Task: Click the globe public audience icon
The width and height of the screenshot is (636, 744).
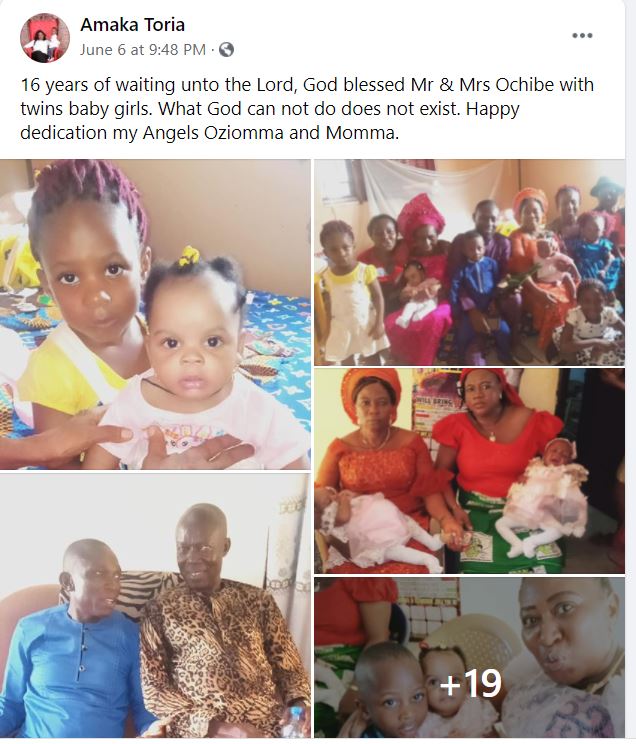Action: tap(226, 49)
